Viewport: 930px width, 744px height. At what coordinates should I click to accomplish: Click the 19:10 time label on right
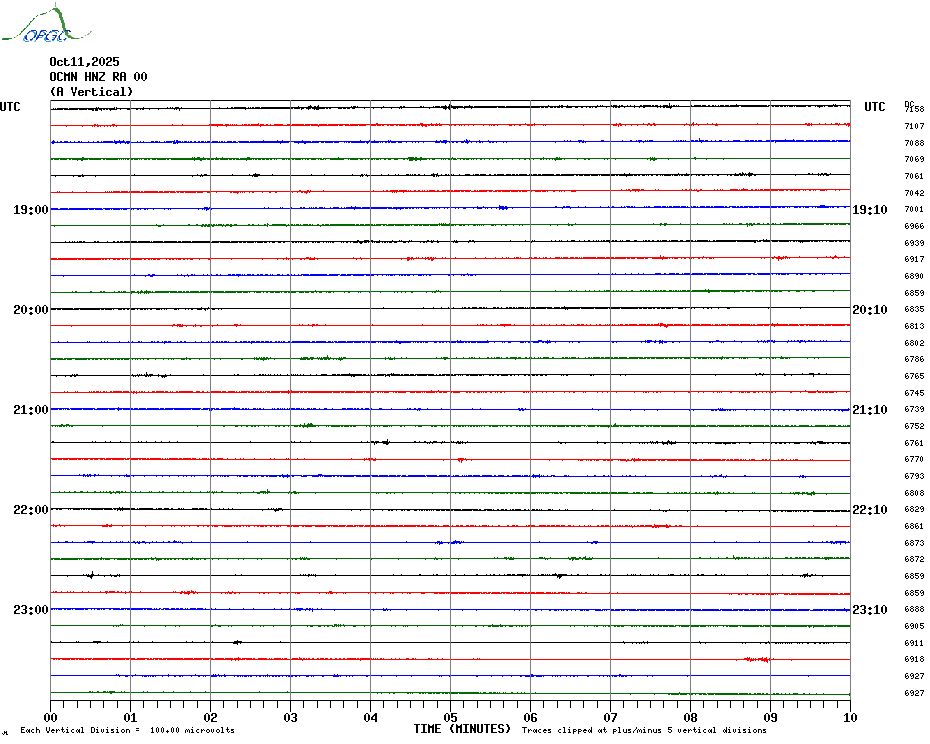(869, 210)
